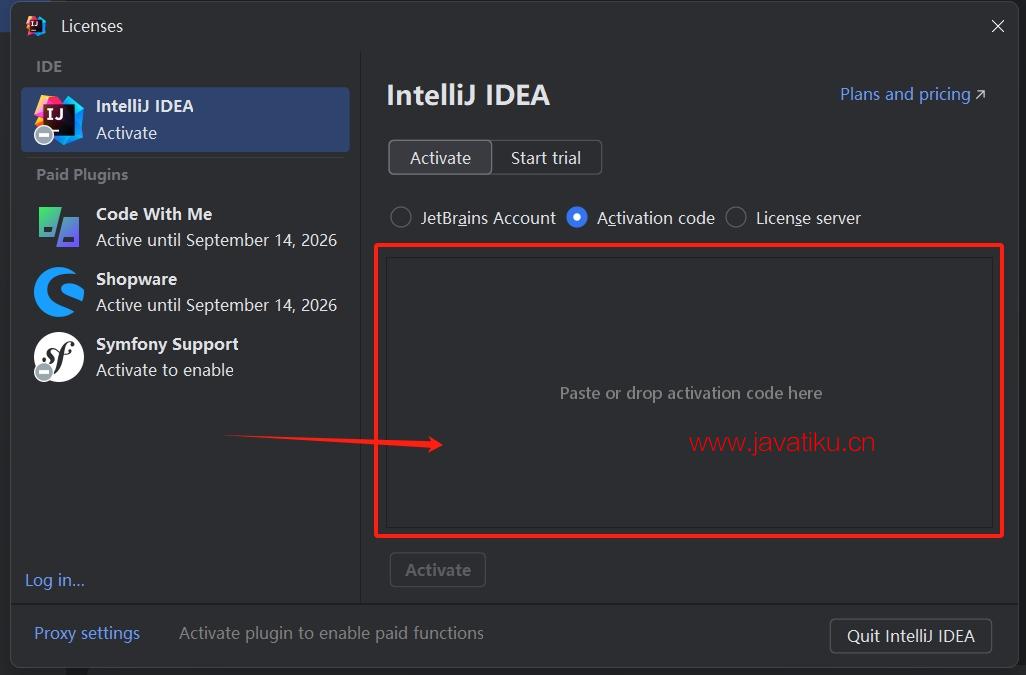Click the Symfony Support plugin icon
1026x675 pixels.
coord(59,356)
